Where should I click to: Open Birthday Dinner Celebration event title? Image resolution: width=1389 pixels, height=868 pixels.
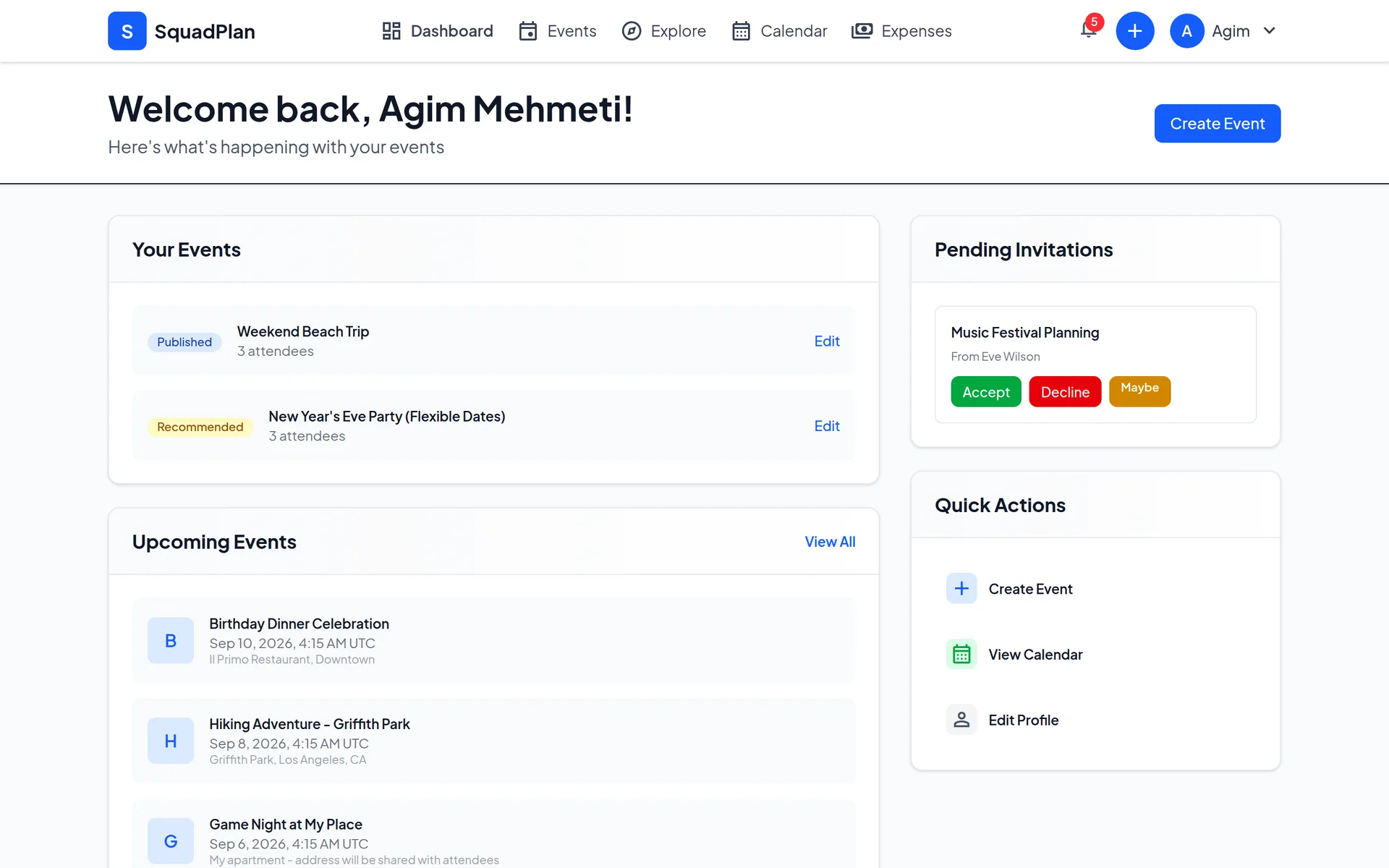[x=299, y=624]
